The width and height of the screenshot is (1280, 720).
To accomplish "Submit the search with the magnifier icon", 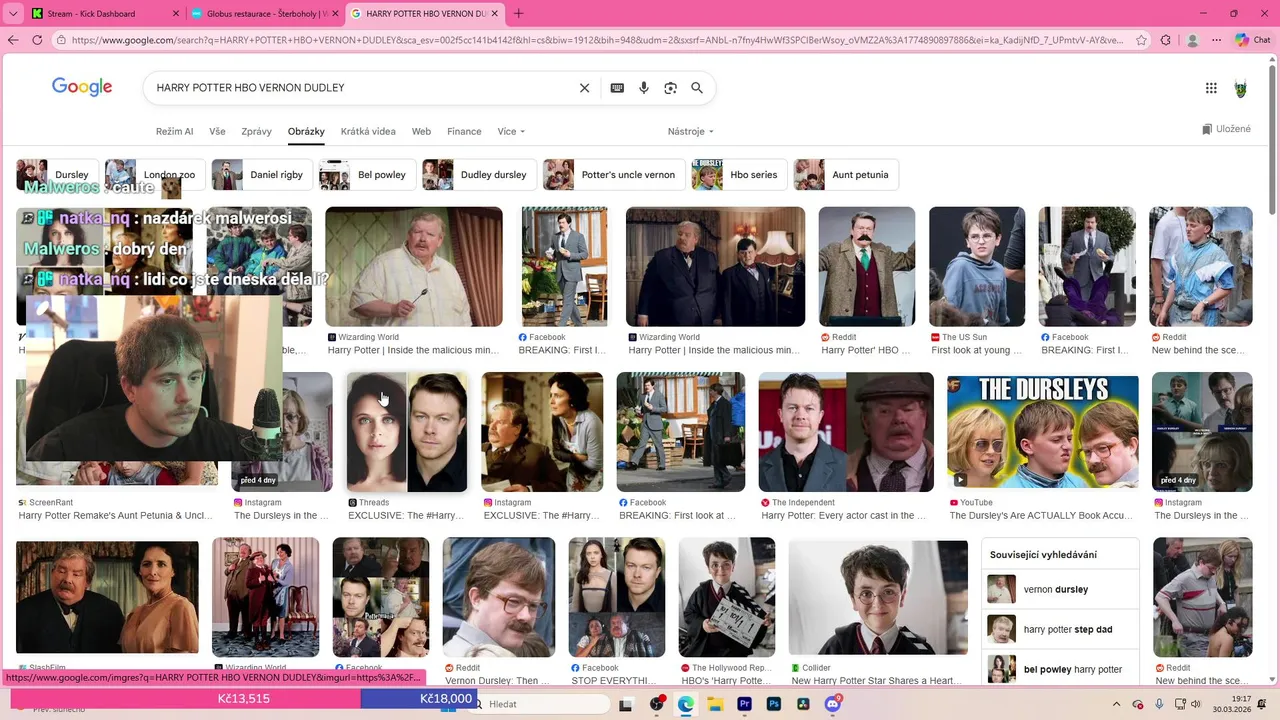I will [697, 88].
